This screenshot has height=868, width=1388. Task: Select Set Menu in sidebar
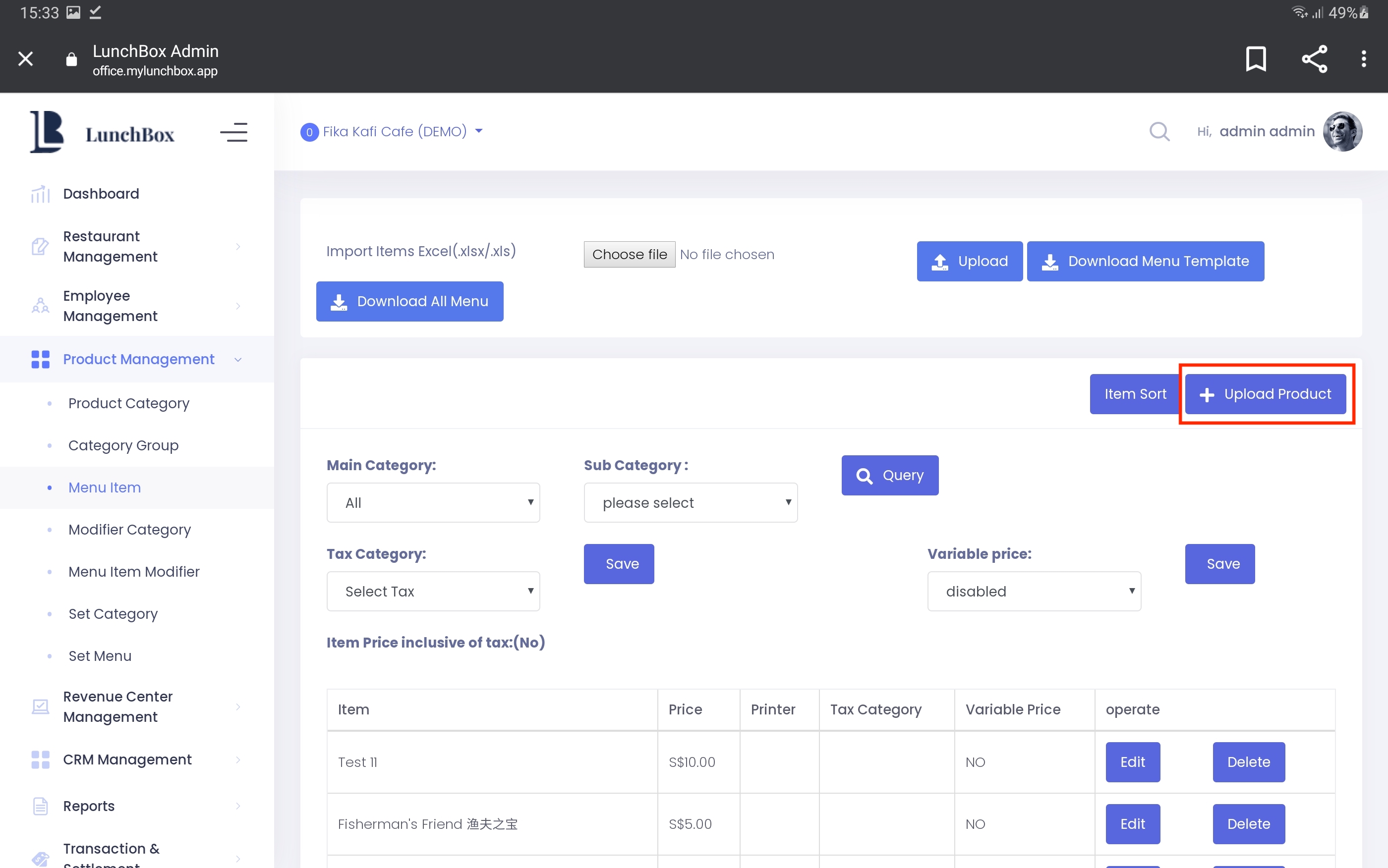point(100,655)
